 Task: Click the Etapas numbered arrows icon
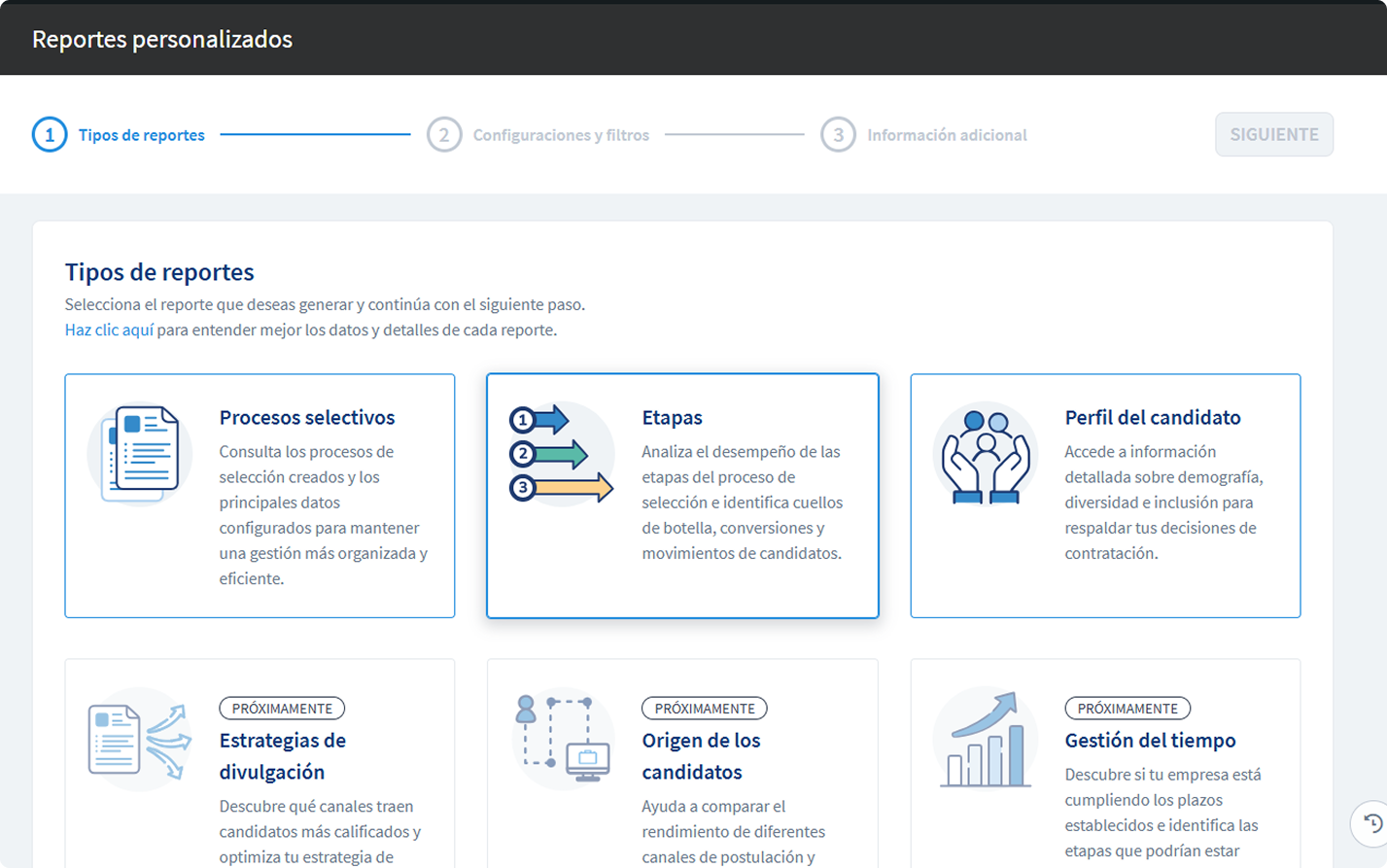click(562, 454)
